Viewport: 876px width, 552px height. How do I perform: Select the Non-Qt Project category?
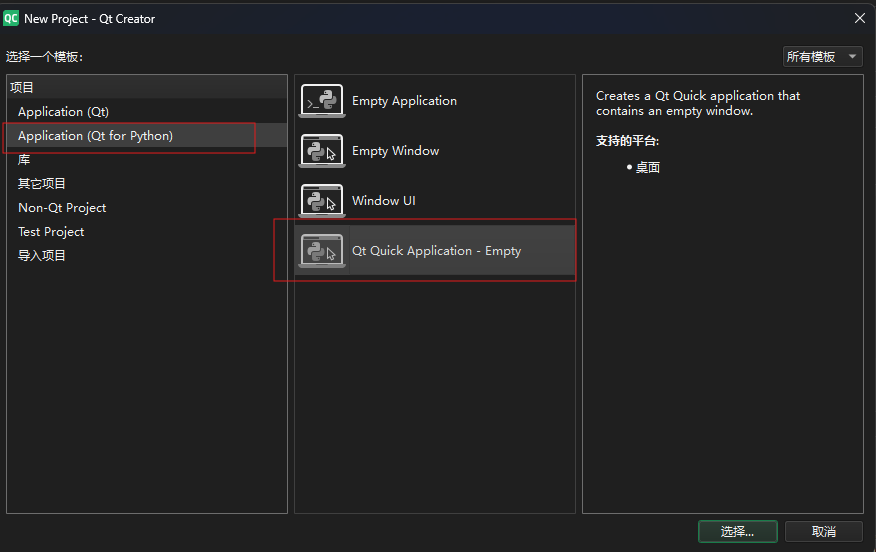[147, 208]
